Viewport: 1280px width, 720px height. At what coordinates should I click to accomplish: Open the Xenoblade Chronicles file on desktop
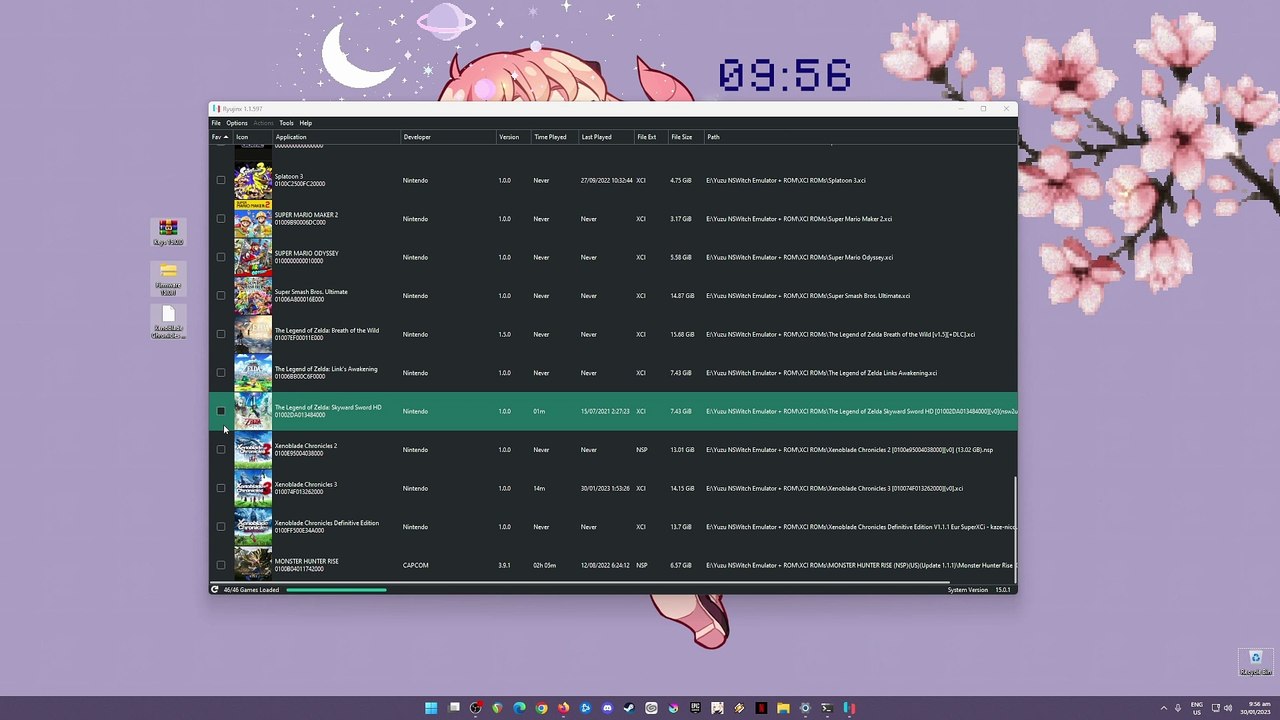pyautogui.click(x=168, y=323)
